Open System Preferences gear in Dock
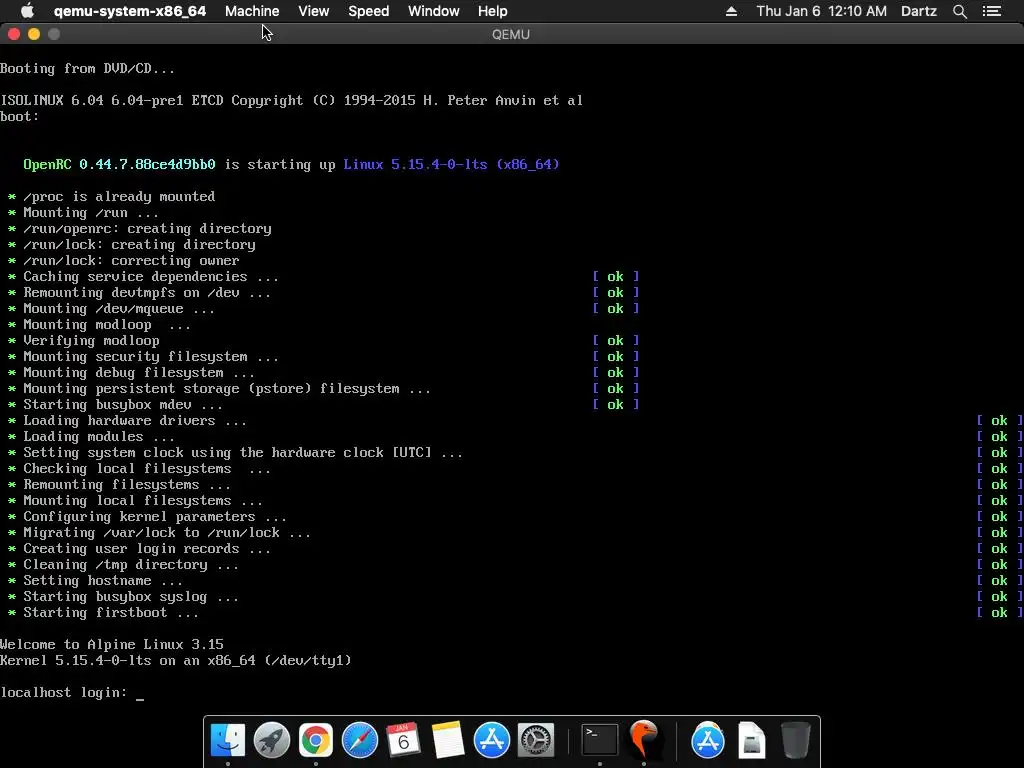 coord(536,740)
